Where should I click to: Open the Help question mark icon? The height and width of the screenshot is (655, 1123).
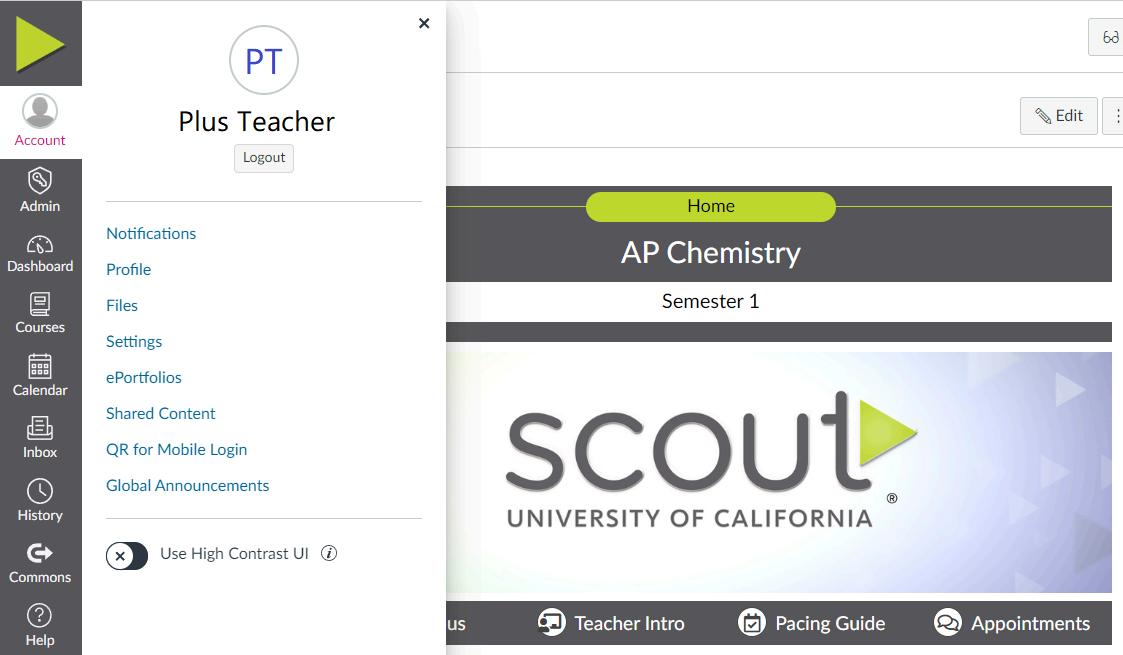(x=40, y=615)
